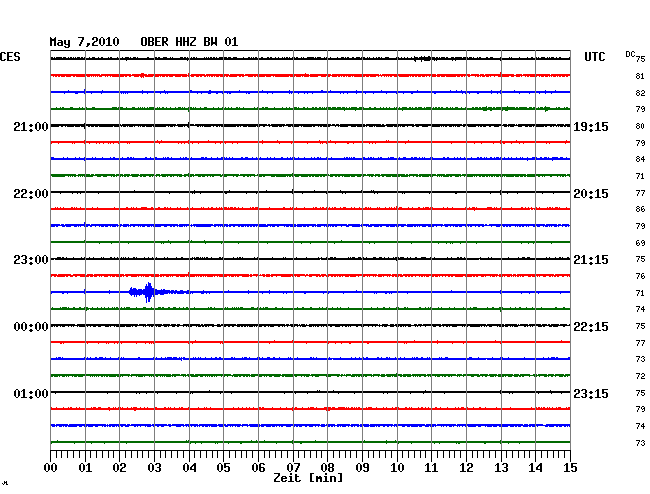The height and width of the screenshot is (494, 650).
Task: Click the DC value 80
Action: [640, 126]
